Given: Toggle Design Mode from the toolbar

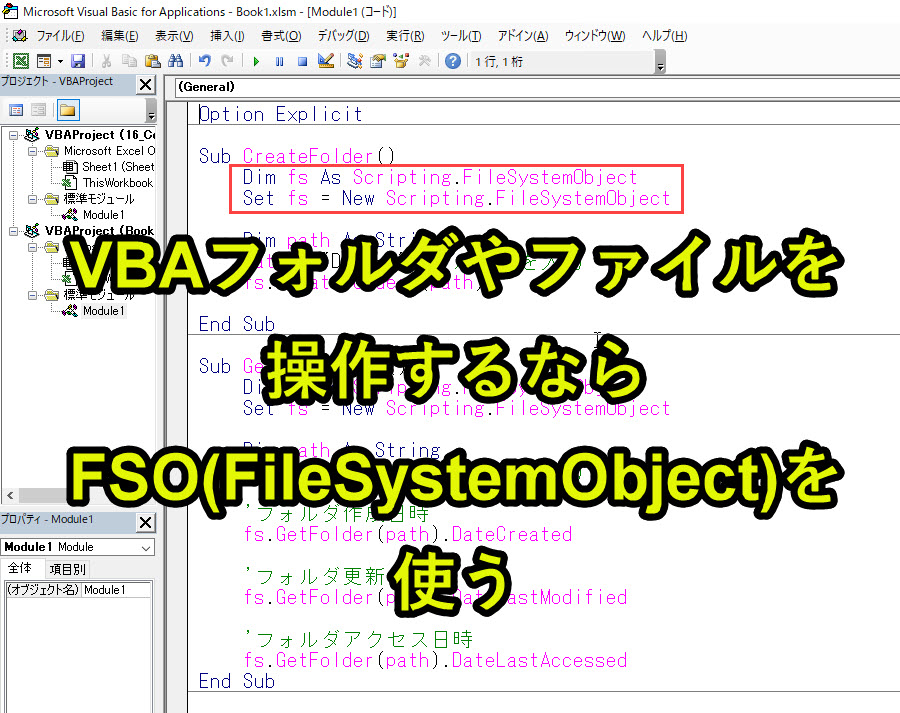Looking at the screenshot, I should pos(325,61).
